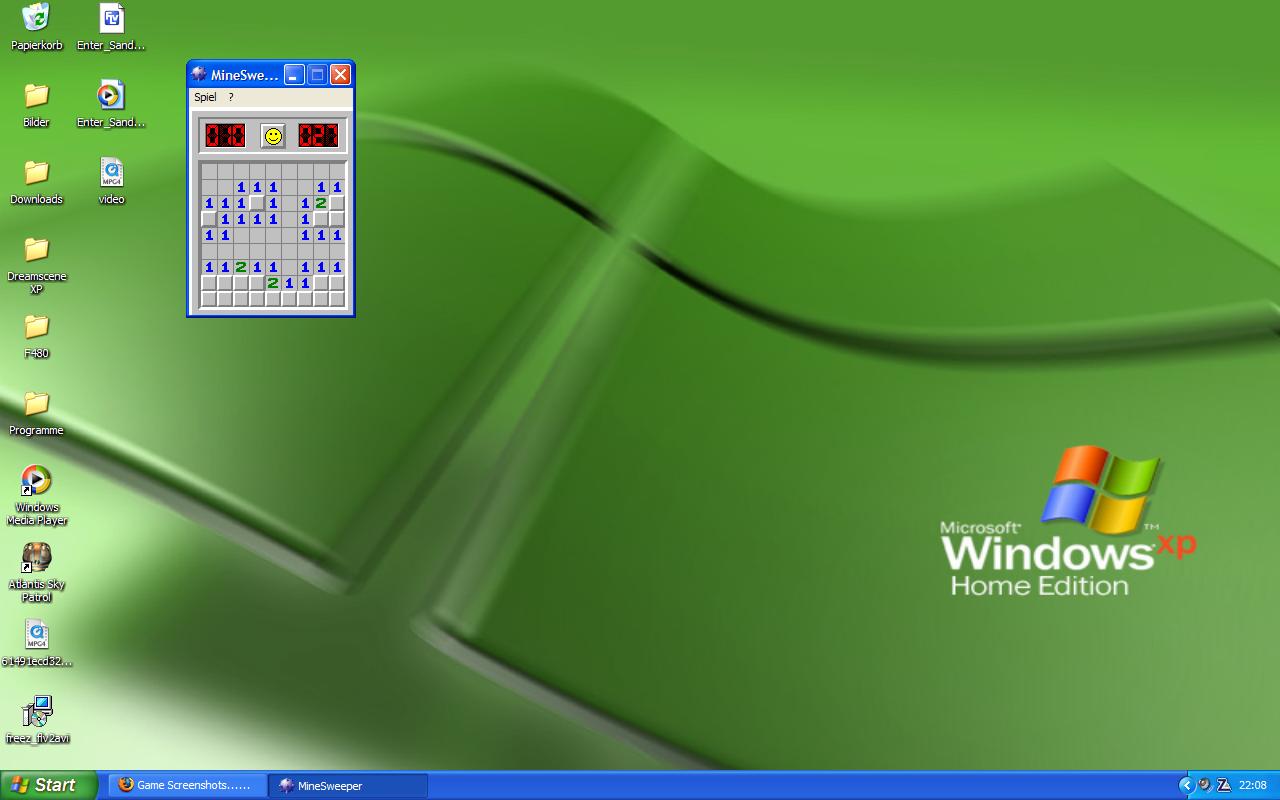This screenshot has height=800, width=1280.
Task: Select the Programme folder icon
Action: pos(36,403)
